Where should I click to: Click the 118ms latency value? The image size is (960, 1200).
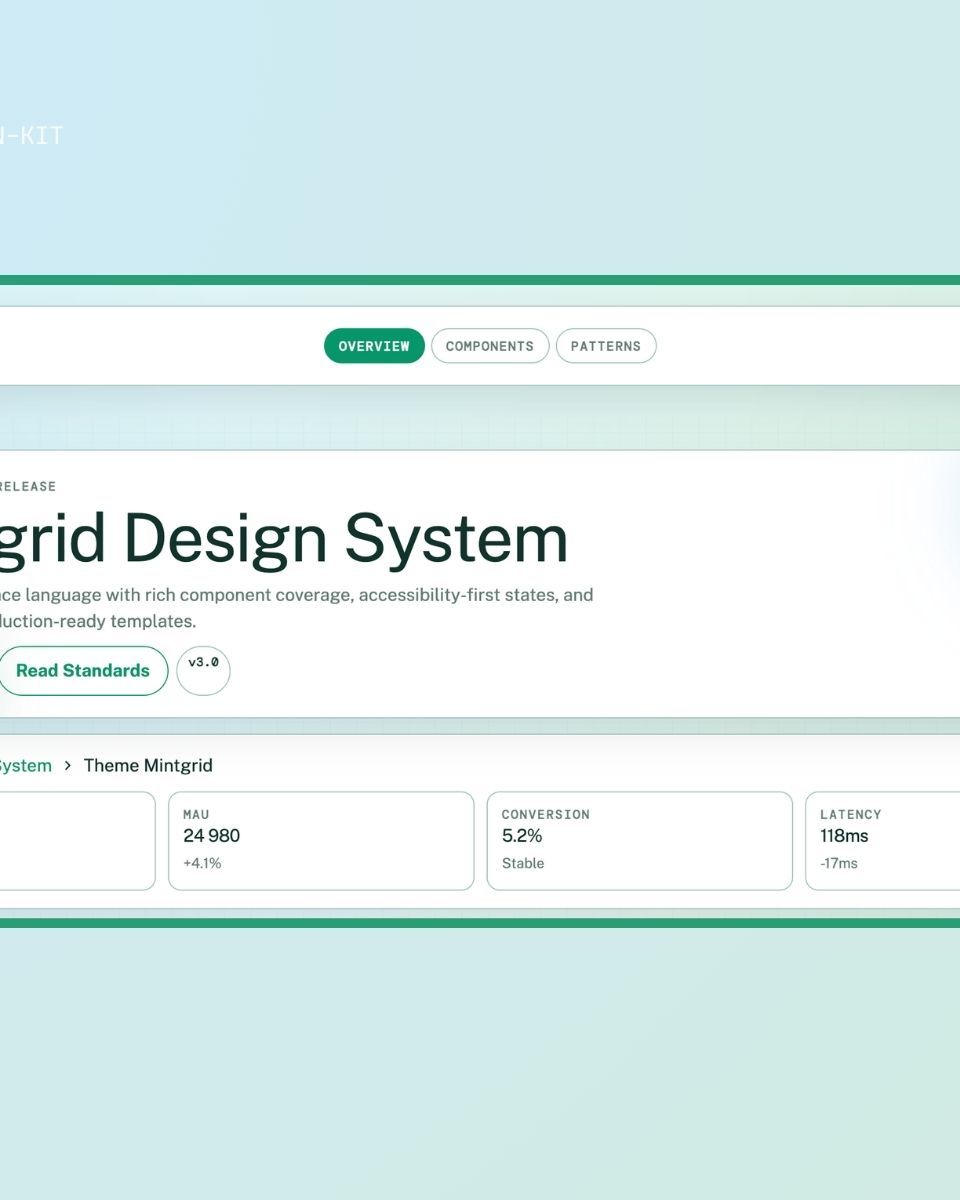[844, 836]
